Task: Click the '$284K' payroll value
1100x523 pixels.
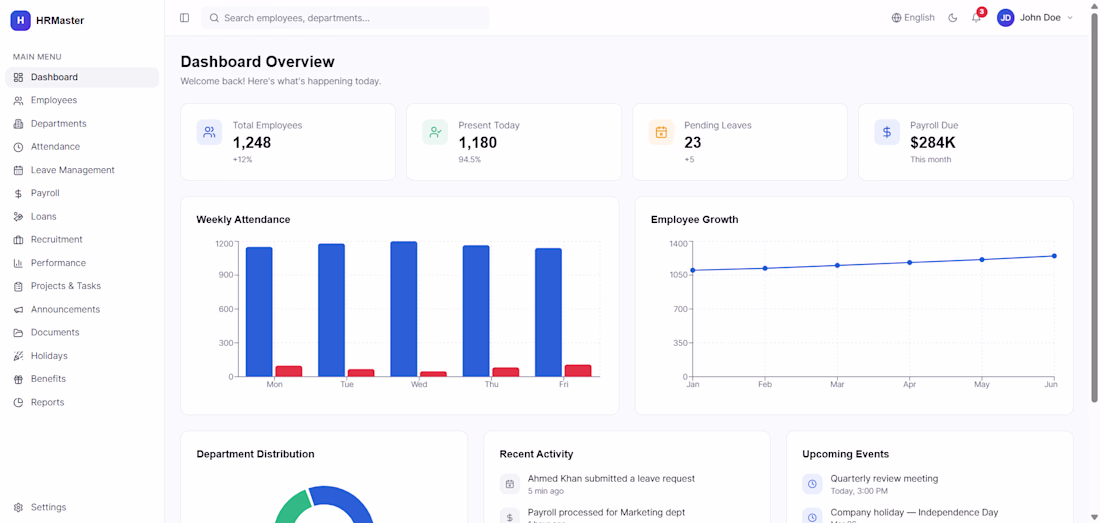Action: [x=933, y=143]
